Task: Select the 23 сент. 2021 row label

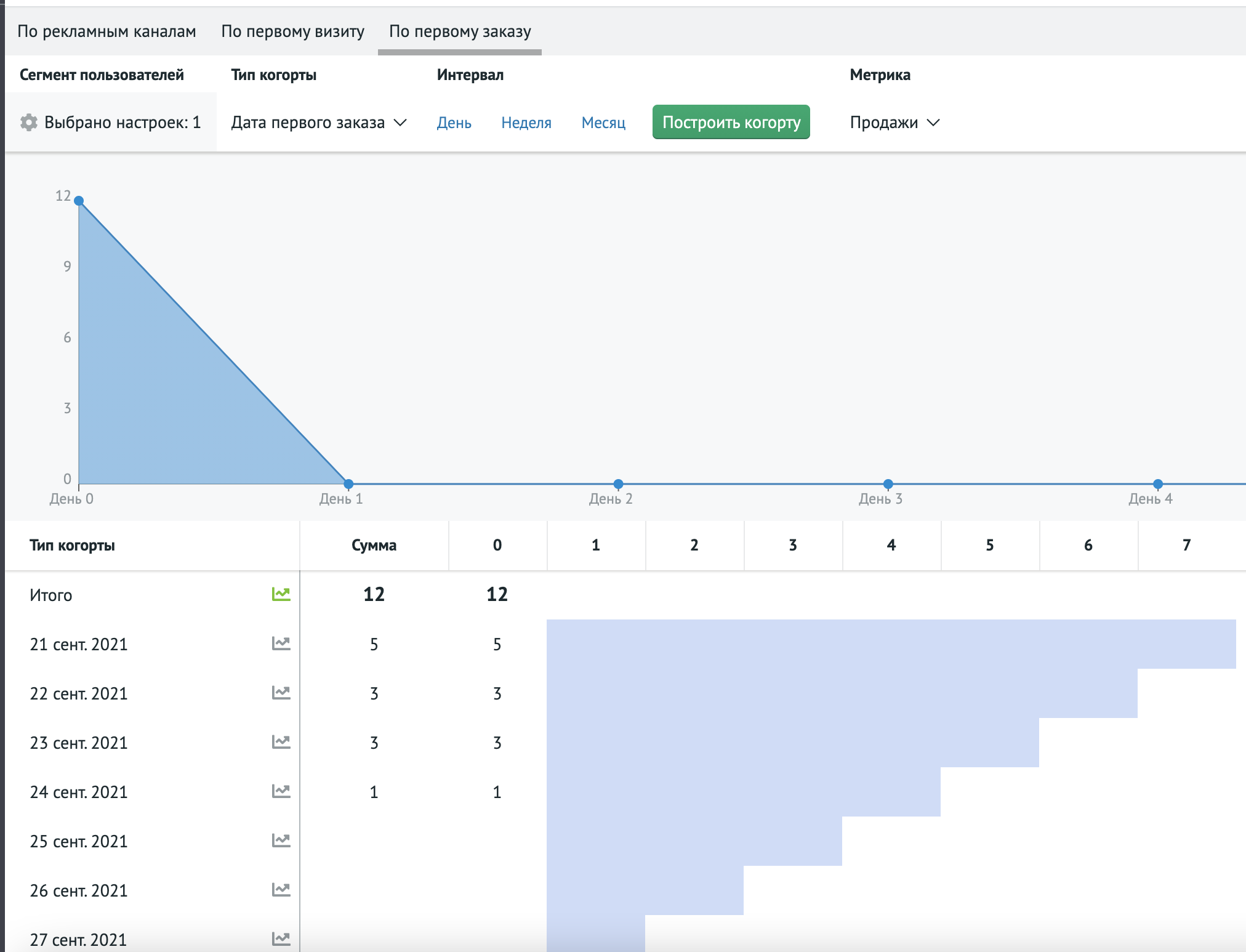Action: coord(79,743)
